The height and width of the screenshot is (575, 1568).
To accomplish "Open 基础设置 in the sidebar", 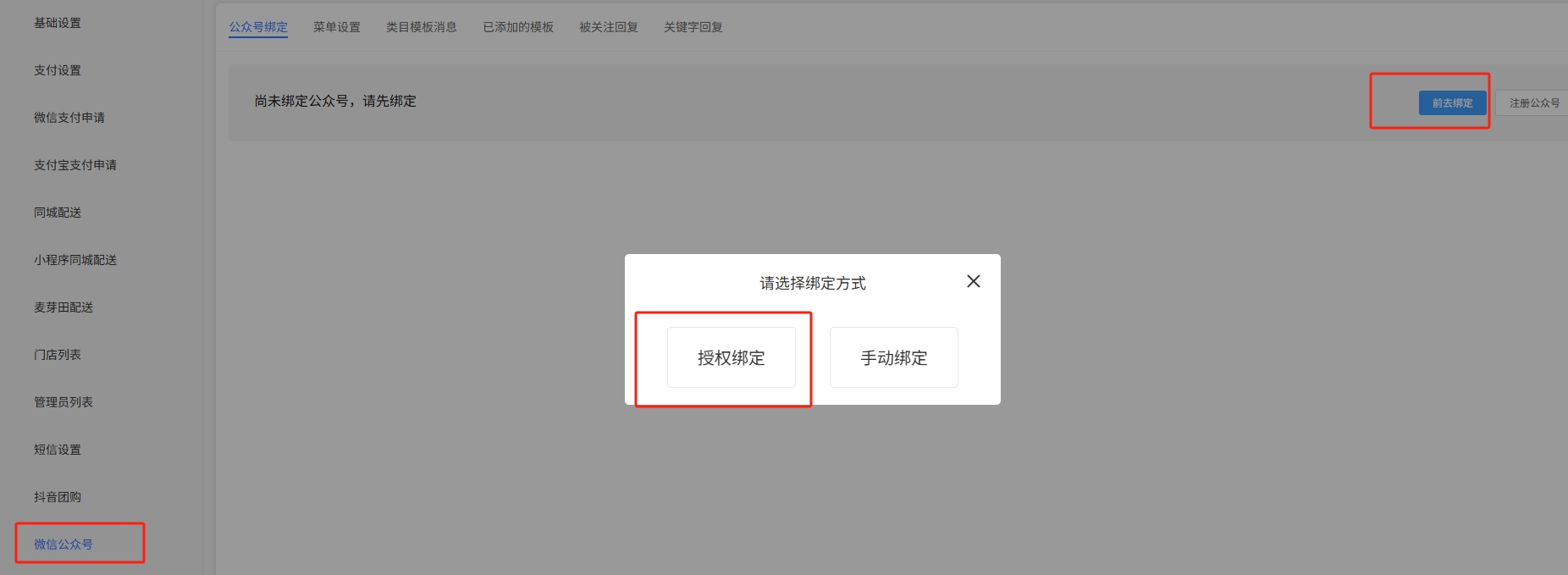I will click(x=58, y=23).
